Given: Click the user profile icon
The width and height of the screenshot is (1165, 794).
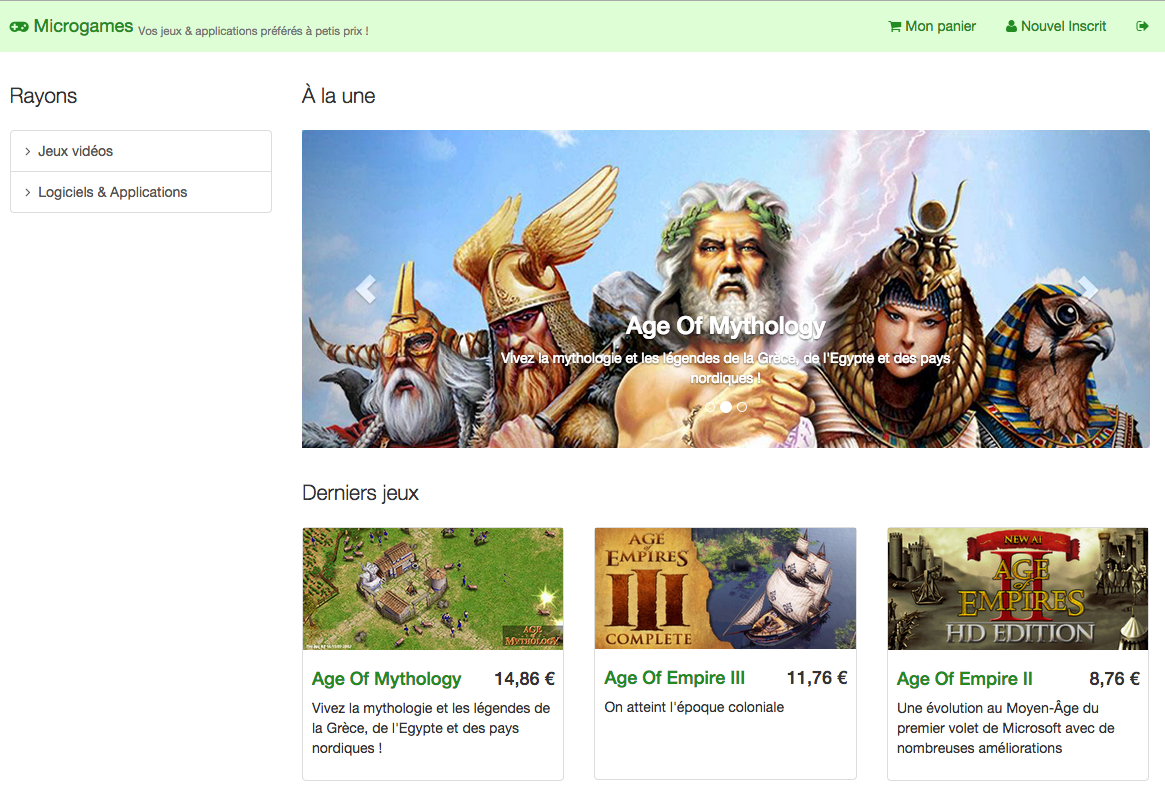Looking at the screenshot, I should 1011,27.
